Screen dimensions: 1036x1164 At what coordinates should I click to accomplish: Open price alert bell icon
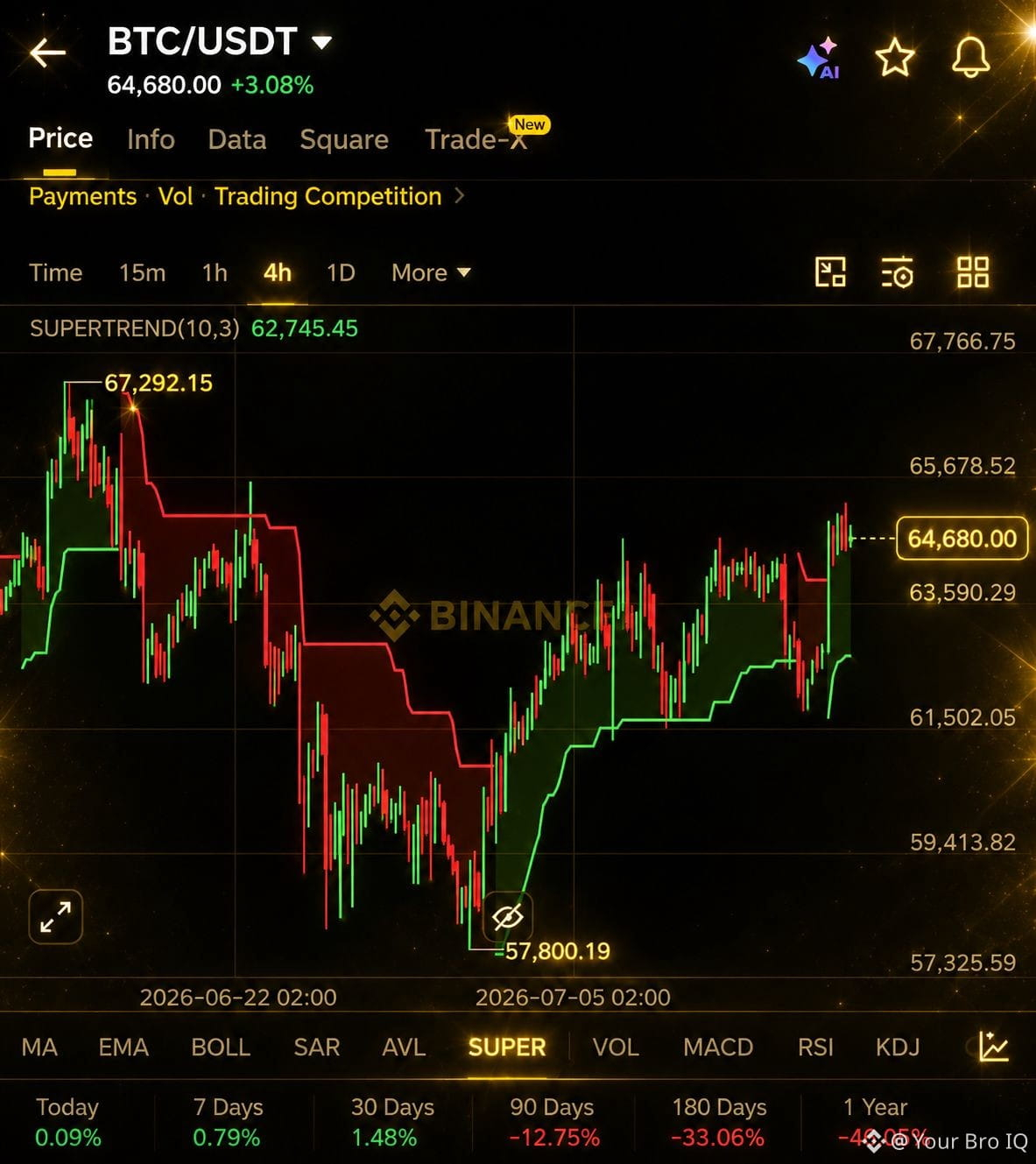[x=970, y=58]
